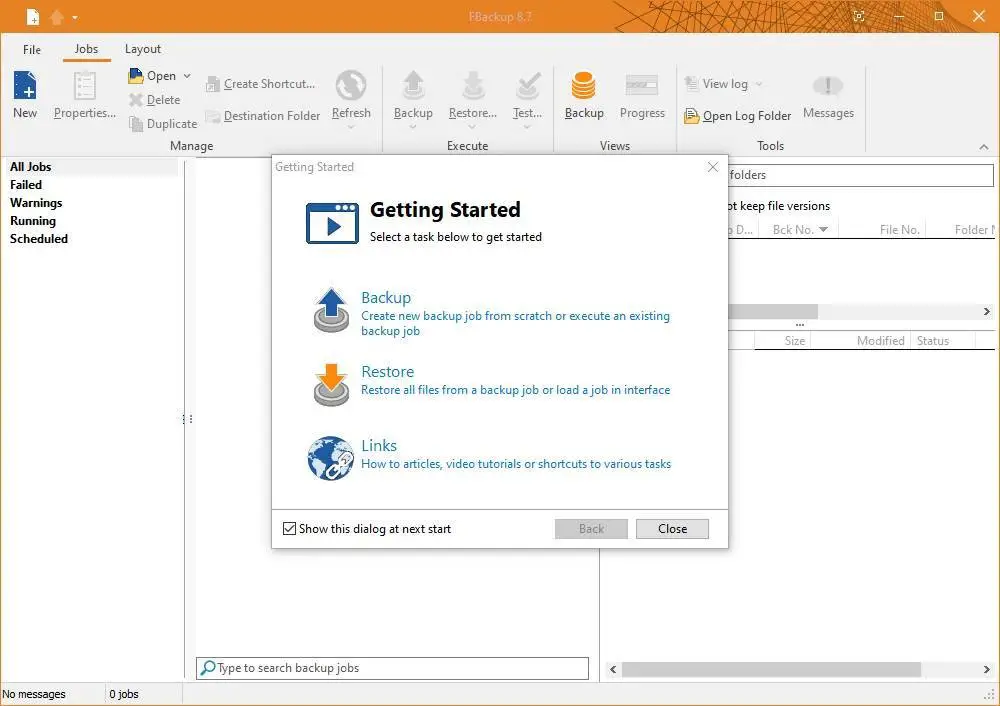Click the Close button in dialog

pos(672,529)
